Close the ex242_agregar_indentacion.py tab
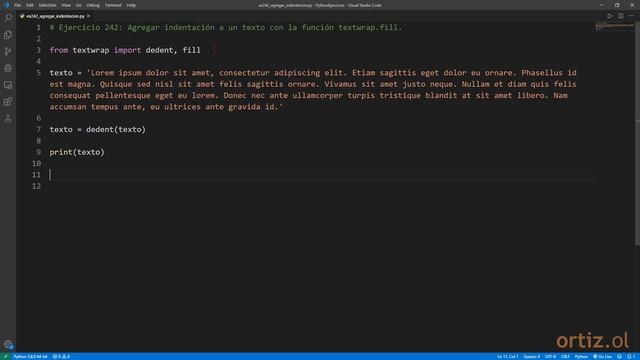 click(x=88, y=16)
